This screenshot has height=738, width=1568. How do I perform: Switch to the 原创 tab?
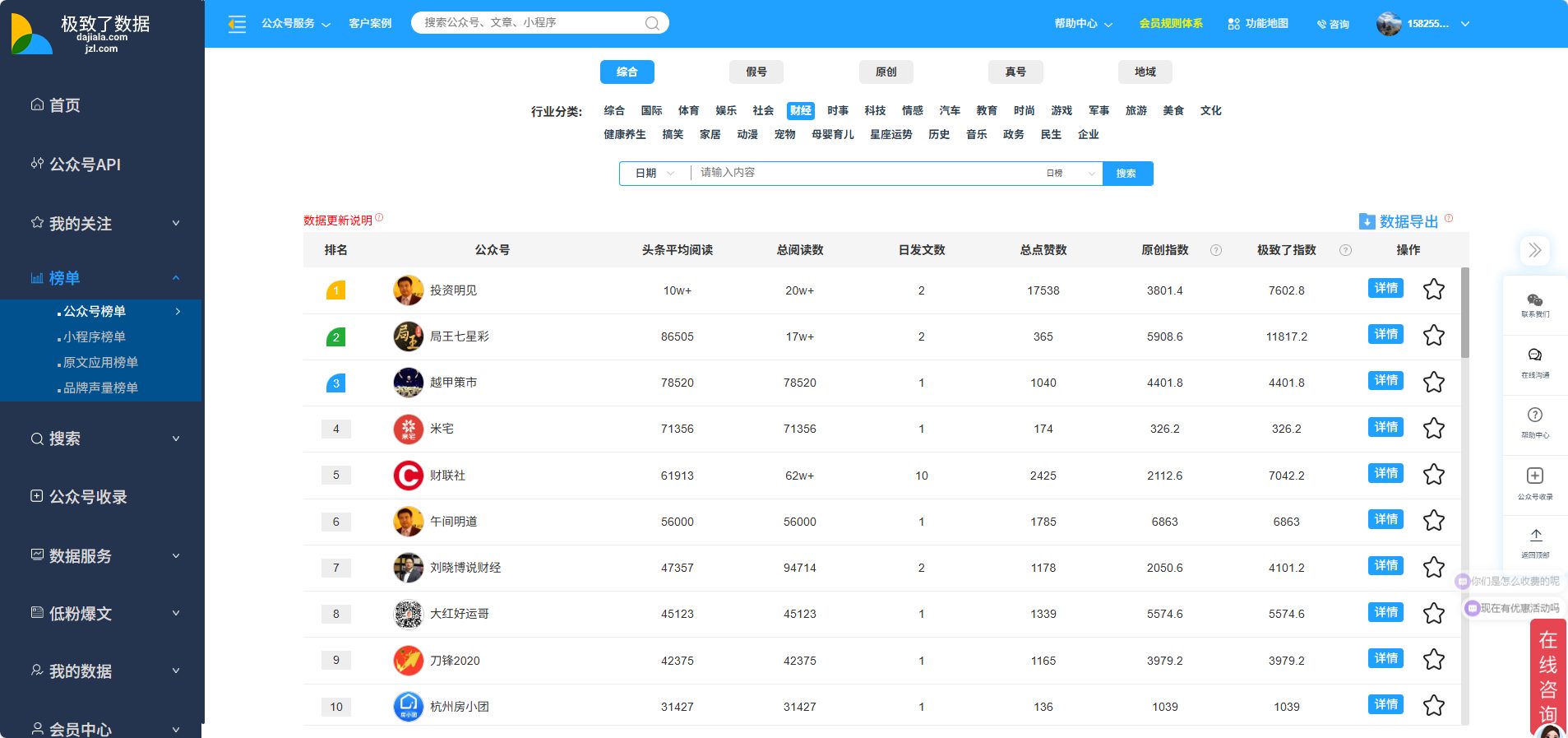pyautogui.click(x=886, y=72)
